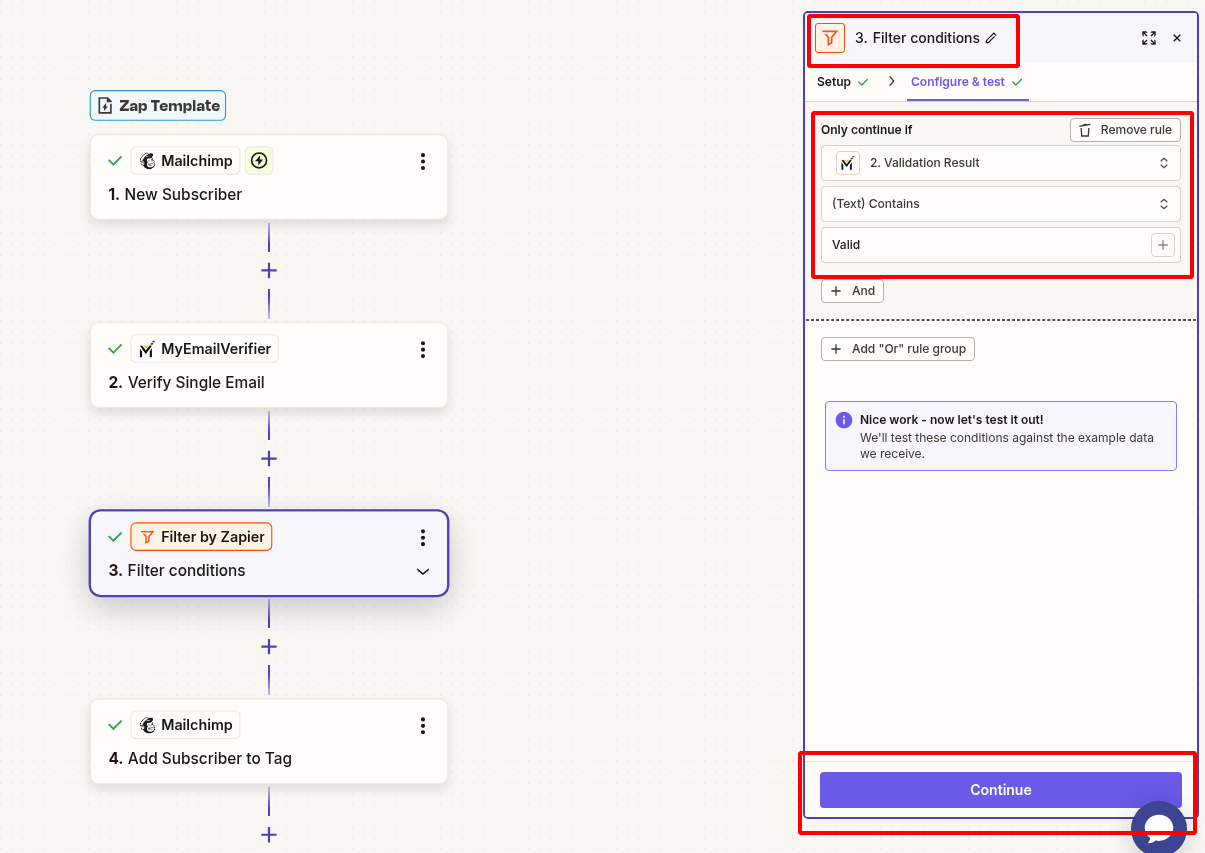The image size is (1205, 853).
Task: Click the plus icon between steps 1 and 2
Action: [x=268, y=270]
